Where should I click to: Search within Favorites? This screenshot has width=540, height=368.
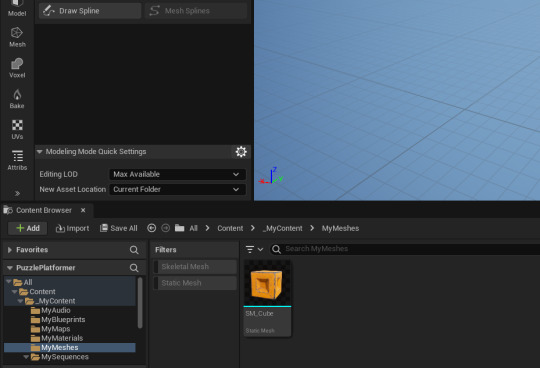pyautogui.click(x=134, y=250)
